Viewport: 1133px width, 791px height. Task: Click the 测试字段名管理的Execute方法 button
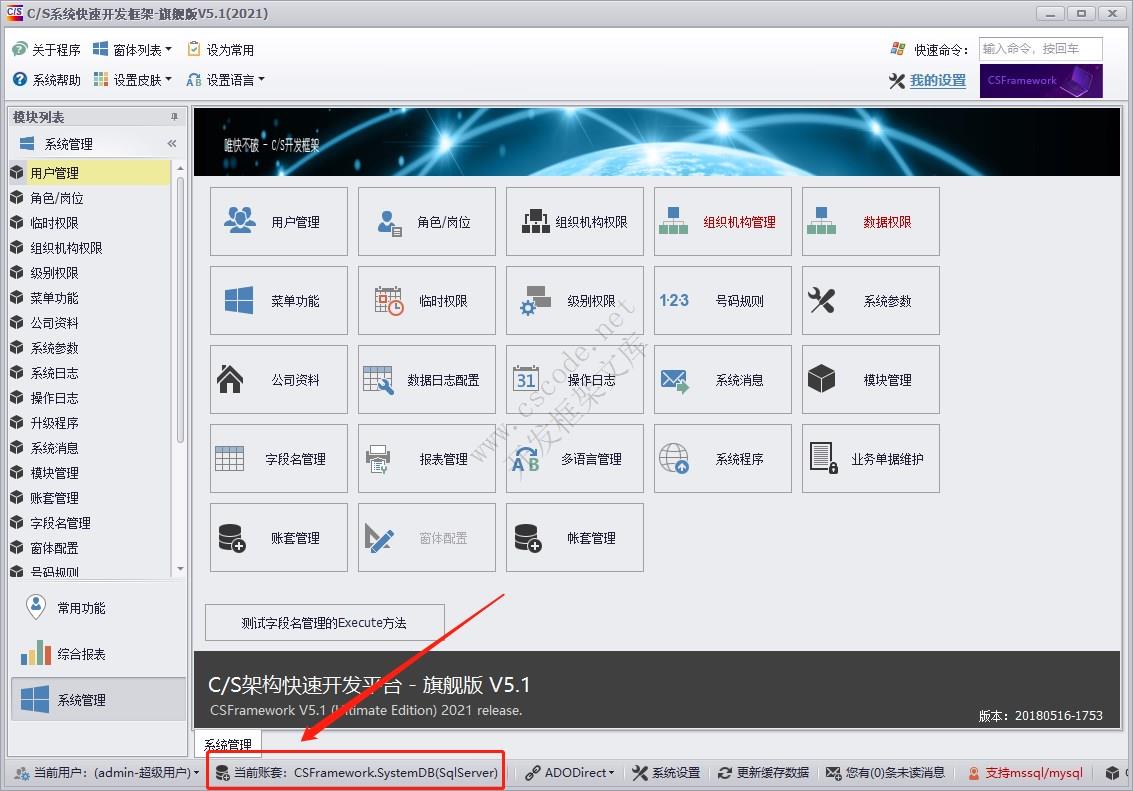[x=324, y=622]
